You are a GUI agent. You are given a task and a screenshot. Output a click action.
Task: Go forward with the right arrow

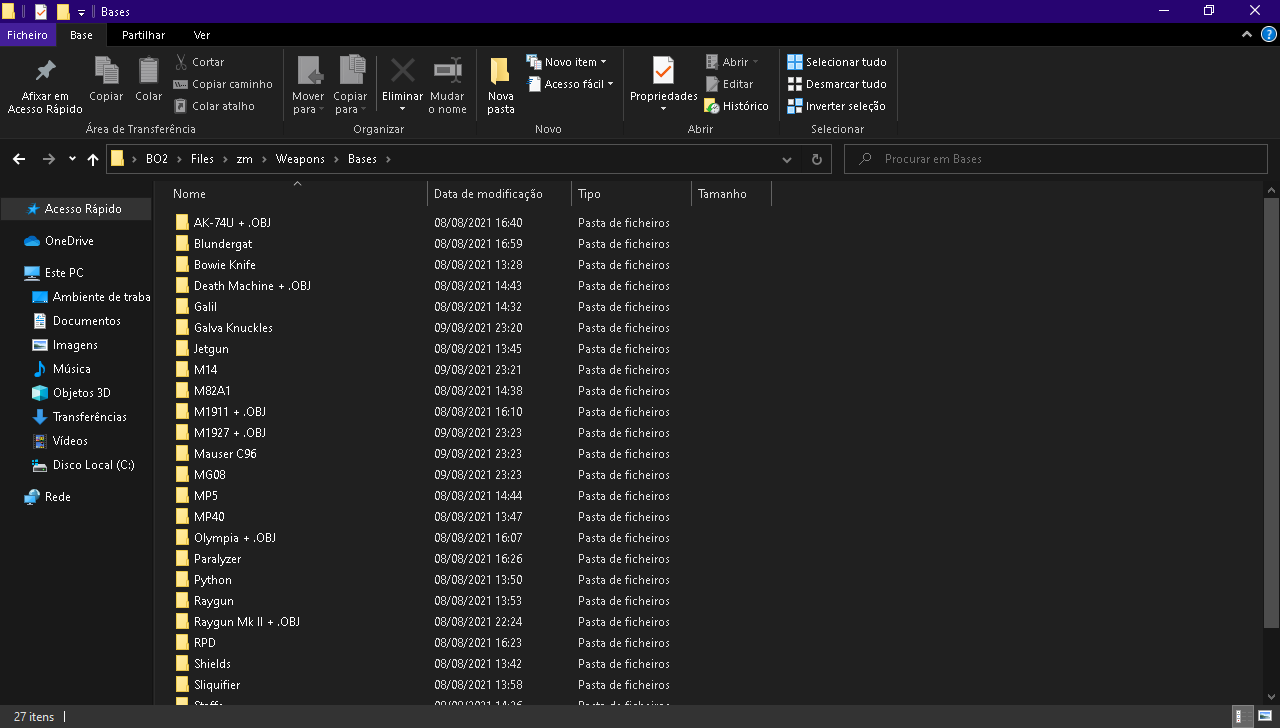click(48, 159)
